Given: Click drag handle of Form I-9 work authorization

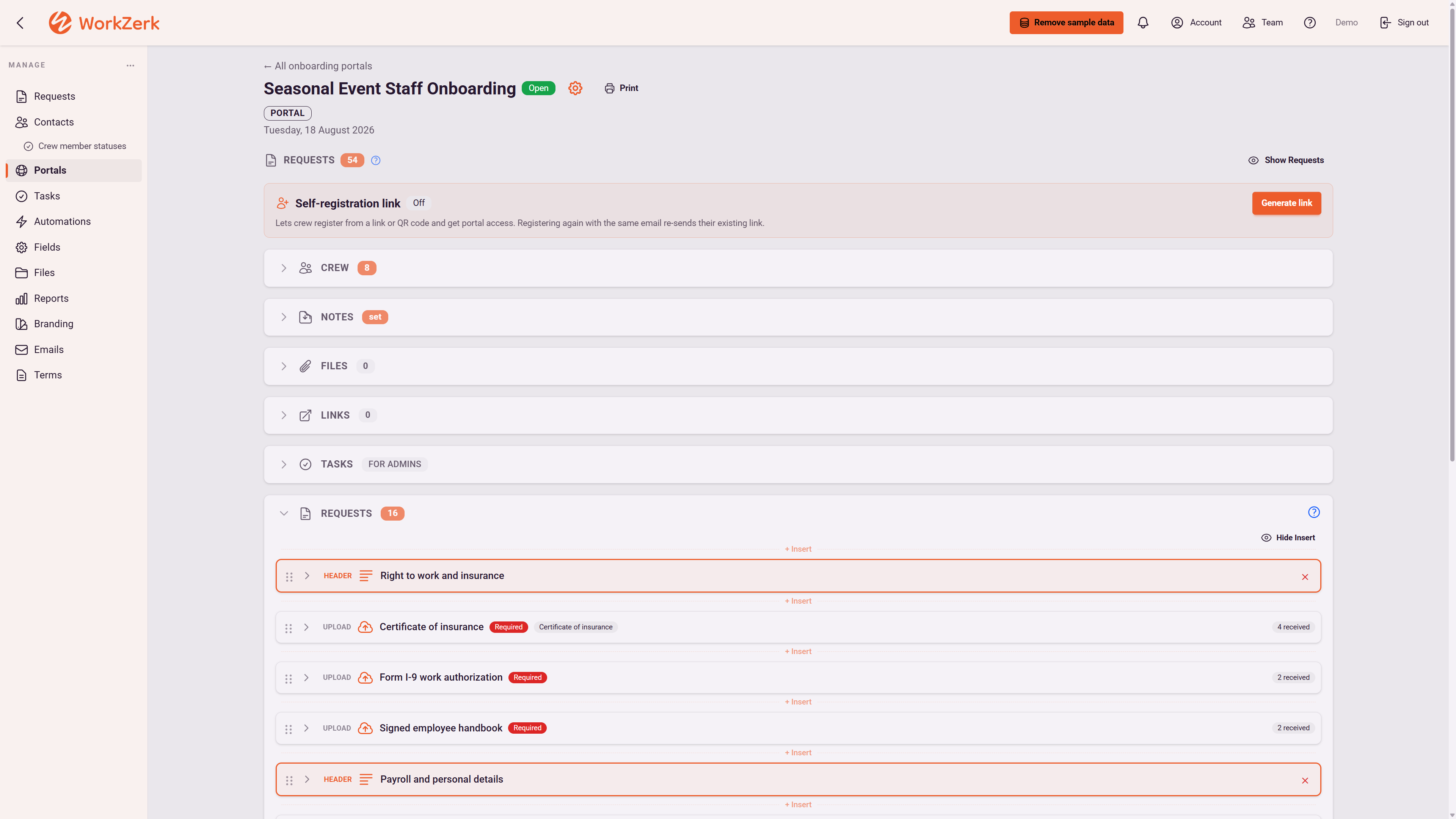Looking at the screenshot, I should pos(288,678).
